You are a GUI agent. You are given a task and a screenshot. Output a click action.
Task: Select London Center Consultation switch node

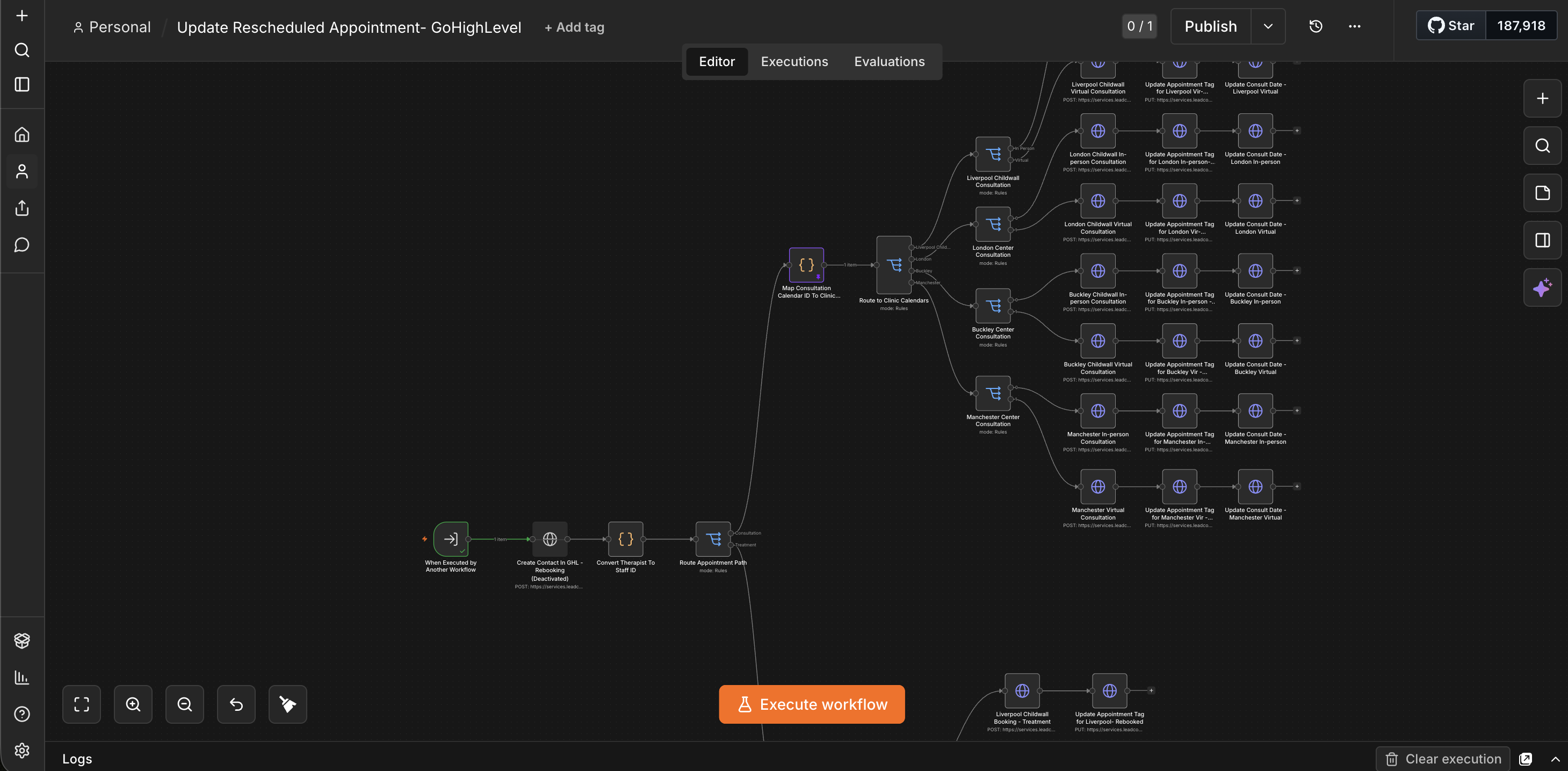click(x=993, y=224)
